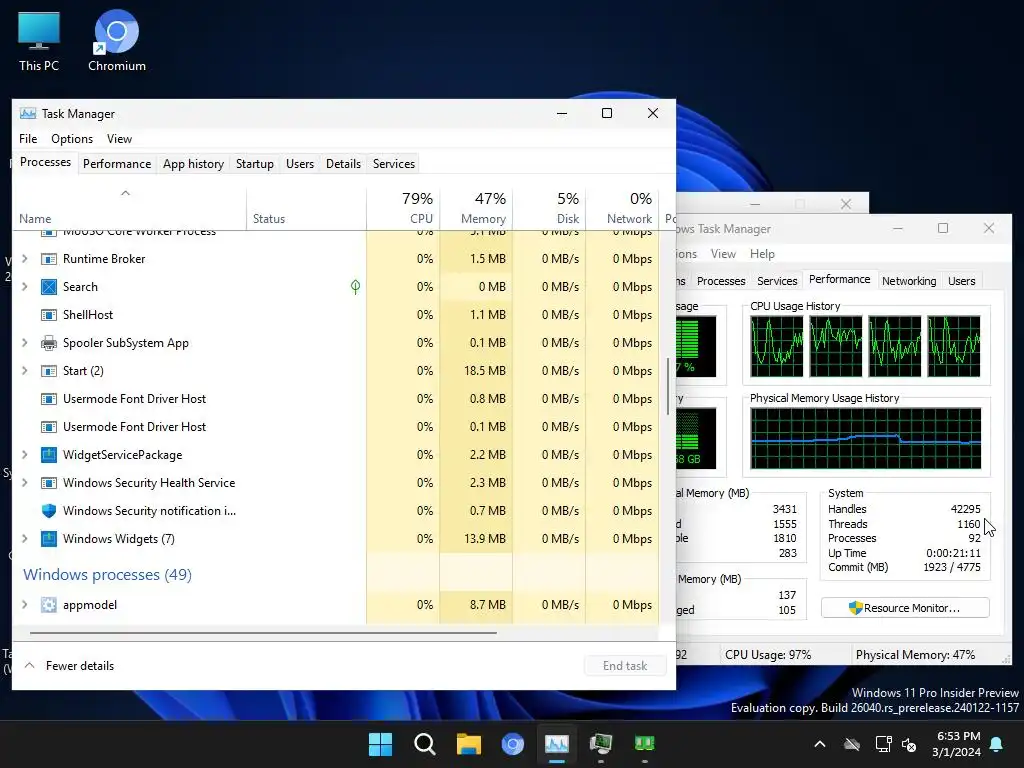This screenshot has width=1024, height=768.
Task: Expand the WidgetServicePackage row
Action: 25,455
